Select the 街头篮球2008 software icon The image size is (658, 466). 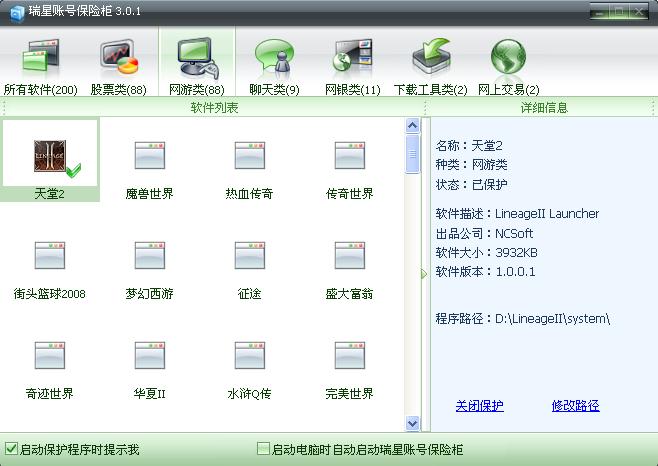coord(50,255)
